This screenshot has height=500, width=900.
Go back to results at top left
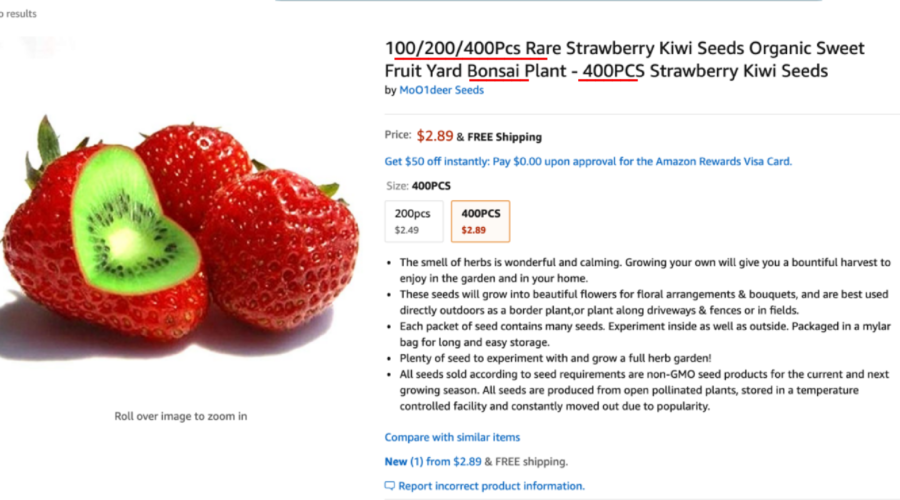[18, 14]
